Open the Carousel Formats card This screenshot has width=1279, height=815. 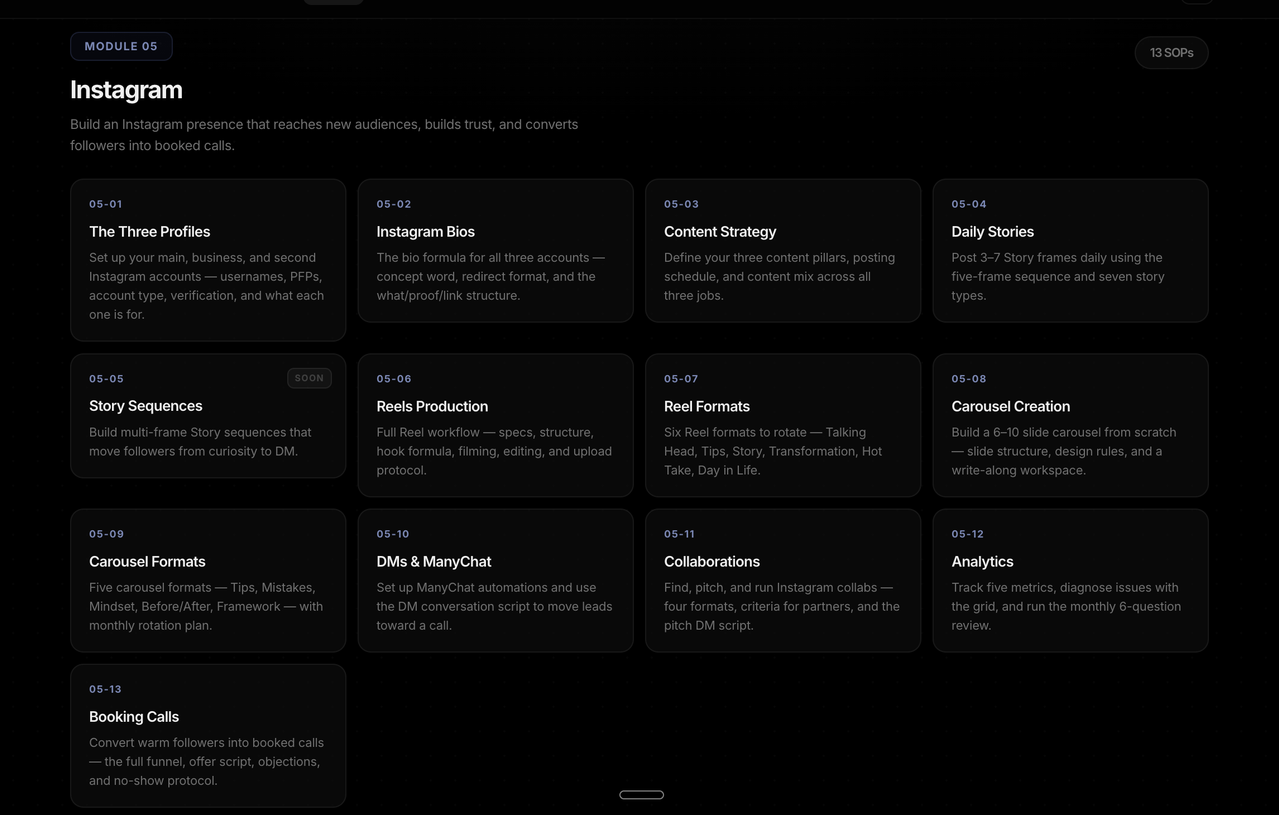tap(208, 581)
